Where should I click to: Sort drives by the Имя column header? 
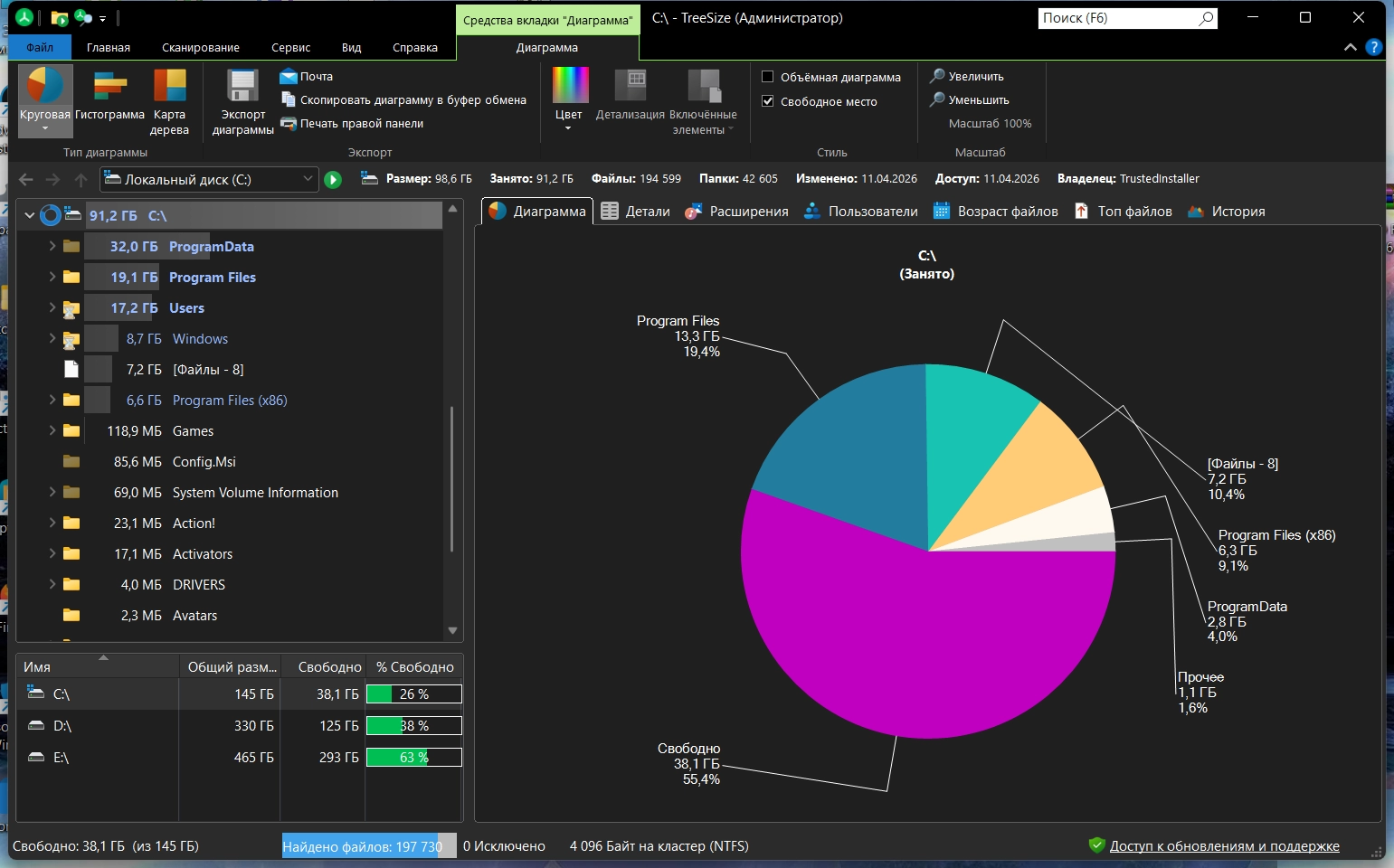click(97, 666)
